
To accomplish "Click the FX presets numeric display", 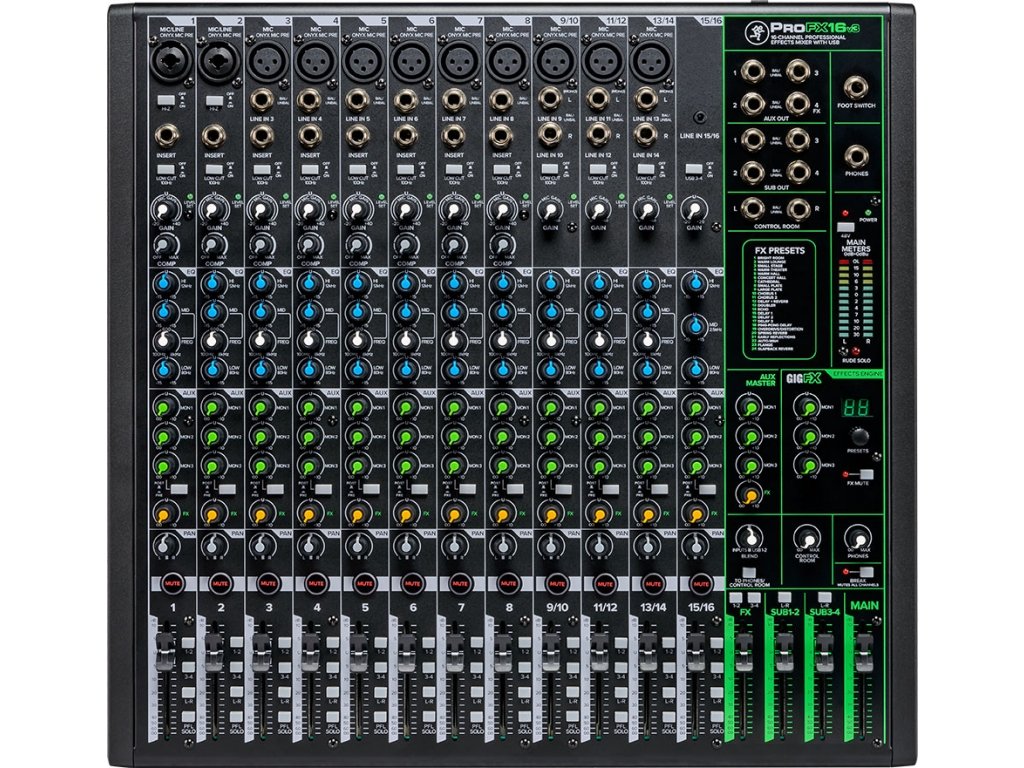I will [855, 407].
